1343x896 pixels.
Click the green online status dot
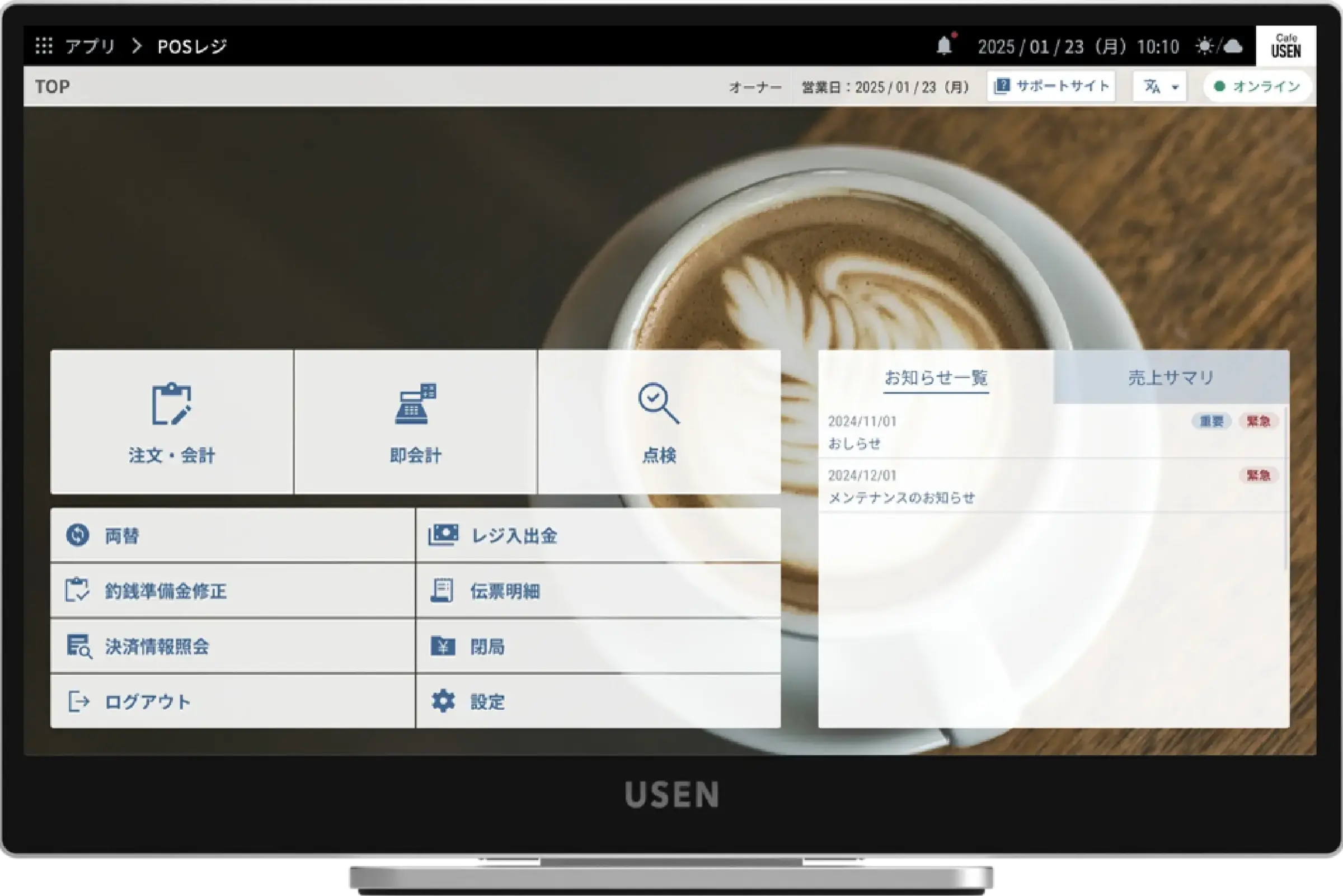click(x=1219, y=86)
